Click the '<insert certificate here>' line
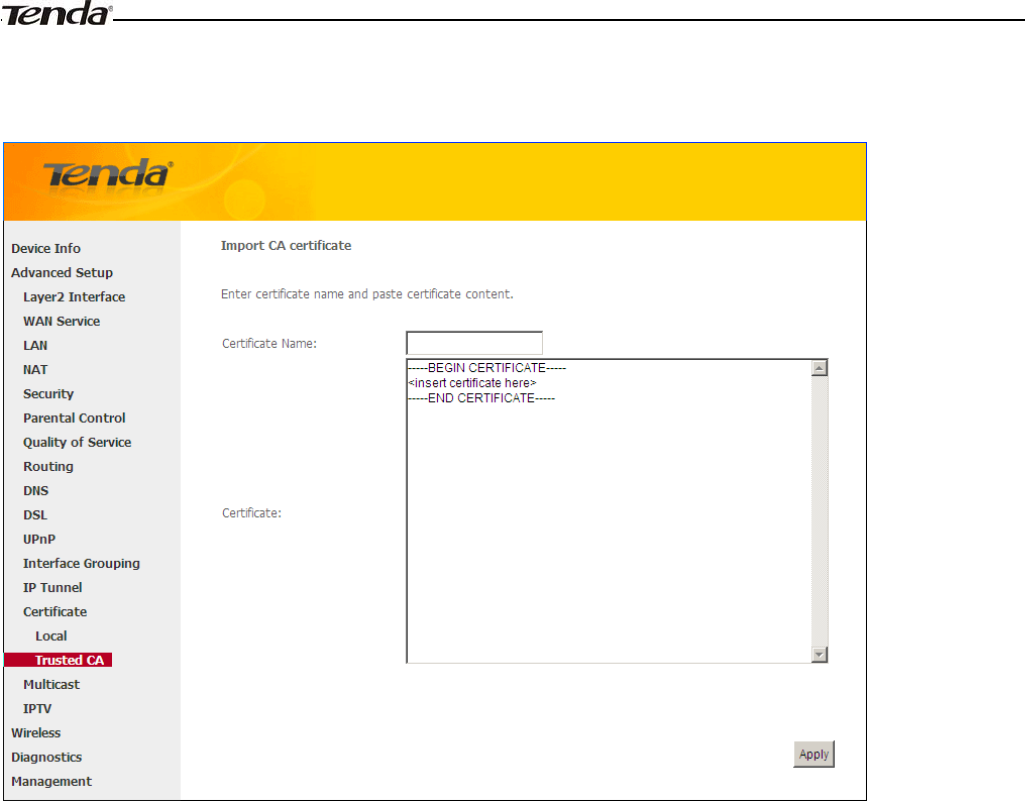The width and height of the screenshot is (1025, 801). coord(472,383)
